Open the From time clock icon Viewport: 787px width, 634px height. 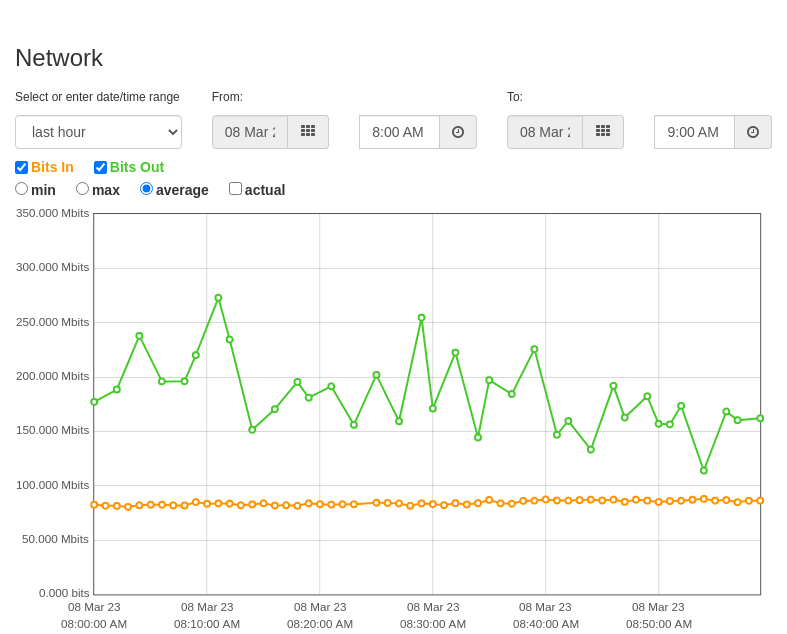tap(458, 132)
